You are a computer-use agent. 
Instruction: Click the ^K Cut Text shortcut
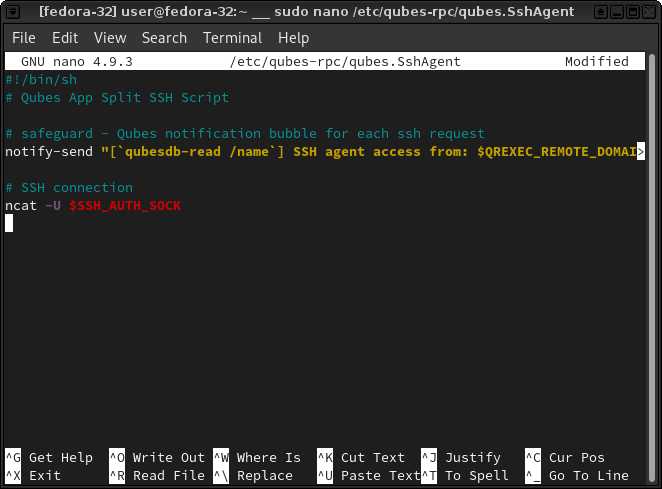point(361,458)
